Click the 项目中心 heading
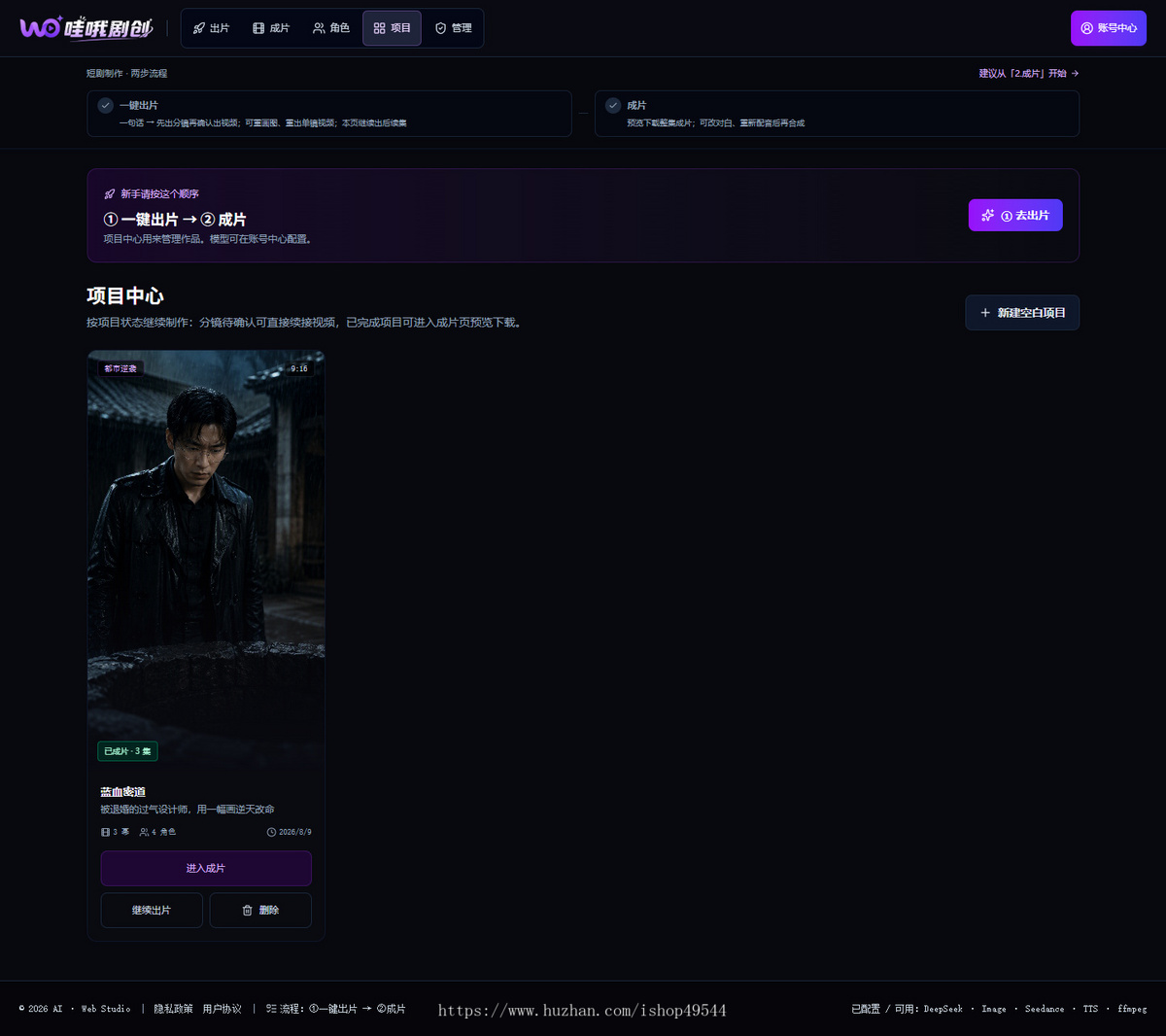Image resolution: width=1166 pixels, height=1036 pixels. point(125,296)
